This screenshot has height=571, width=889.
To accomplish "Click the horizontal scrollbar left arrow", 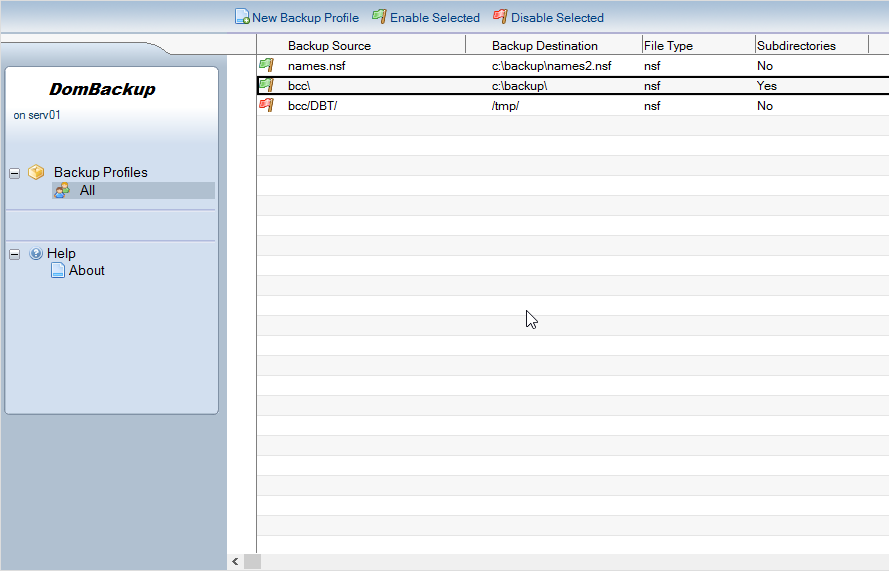I will tap(235, 562).
